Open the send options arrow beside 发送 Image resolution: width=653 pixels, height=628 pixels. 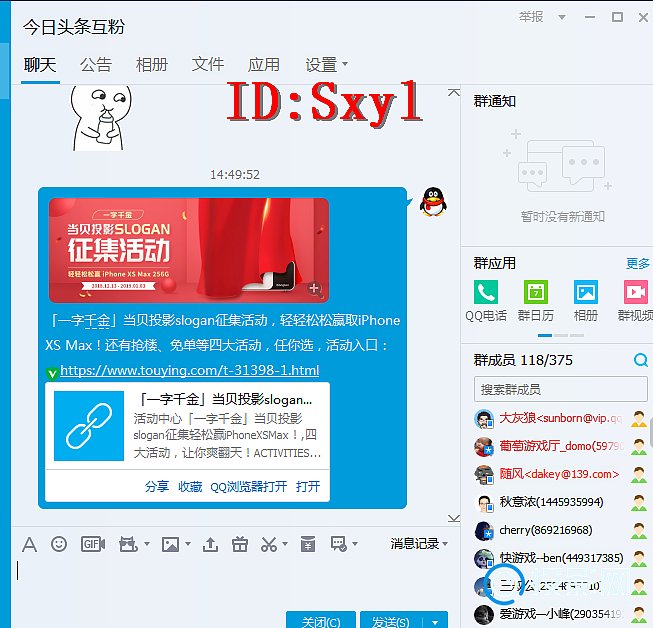[x=435, y=622]
